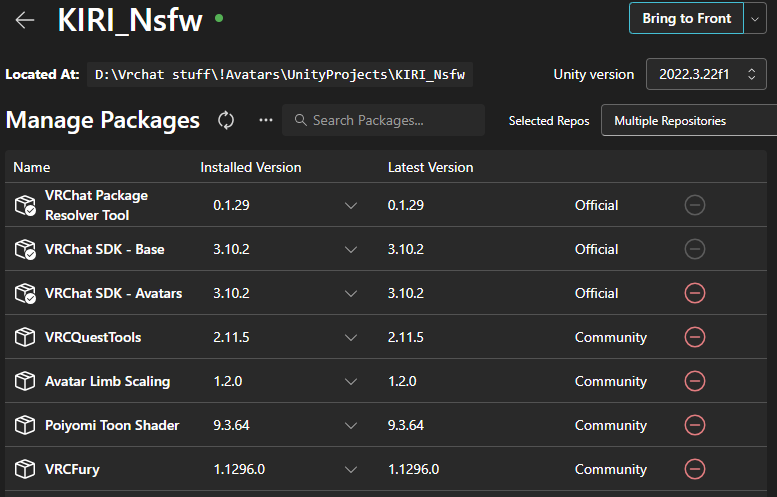Open version dropdown for VRCFury
Viewport: 777px width, 497px height.
pos(350,469)
